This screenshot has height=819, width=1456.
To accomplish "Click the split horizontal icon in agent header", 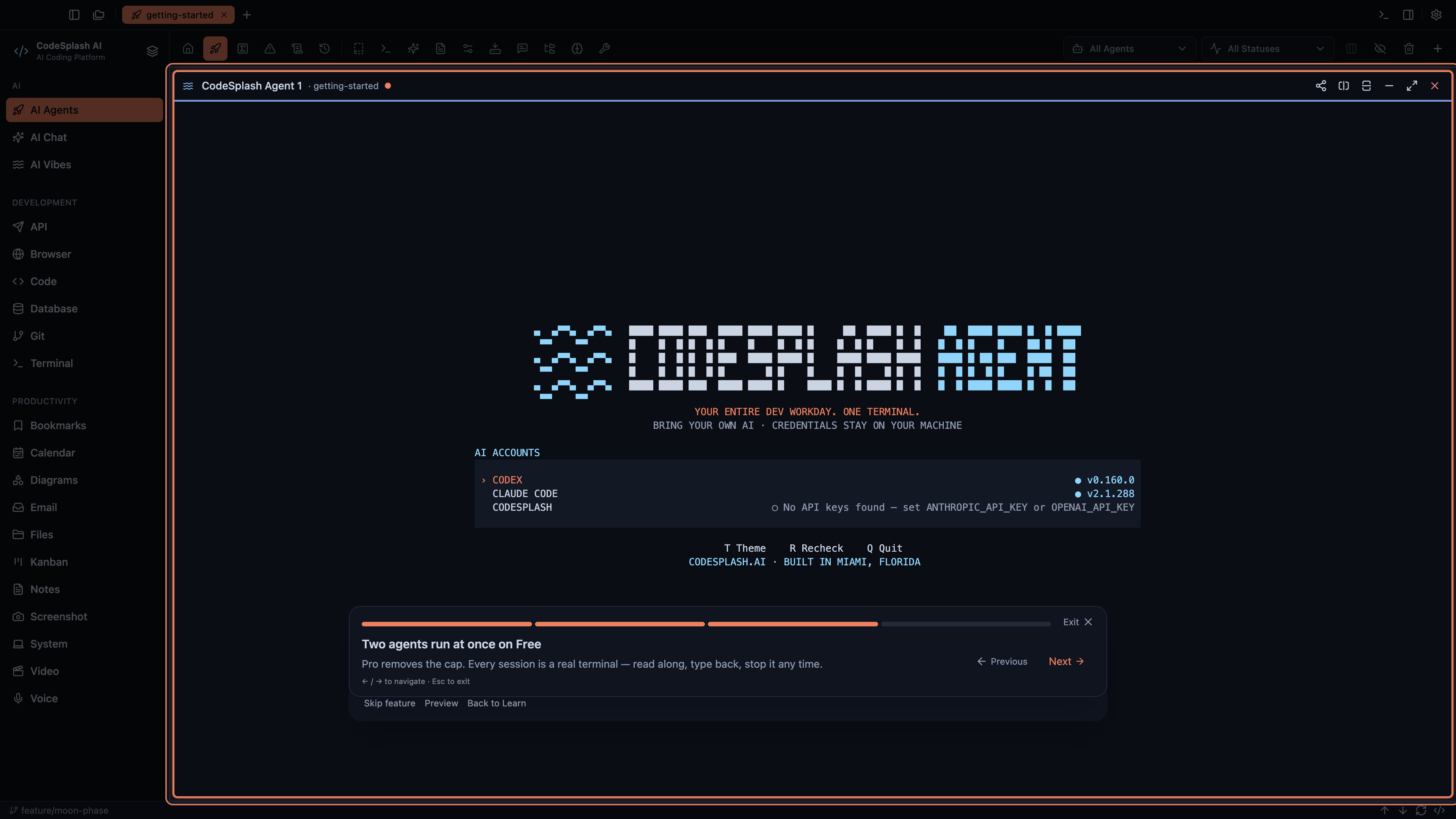I will [x=1366, y=86].
